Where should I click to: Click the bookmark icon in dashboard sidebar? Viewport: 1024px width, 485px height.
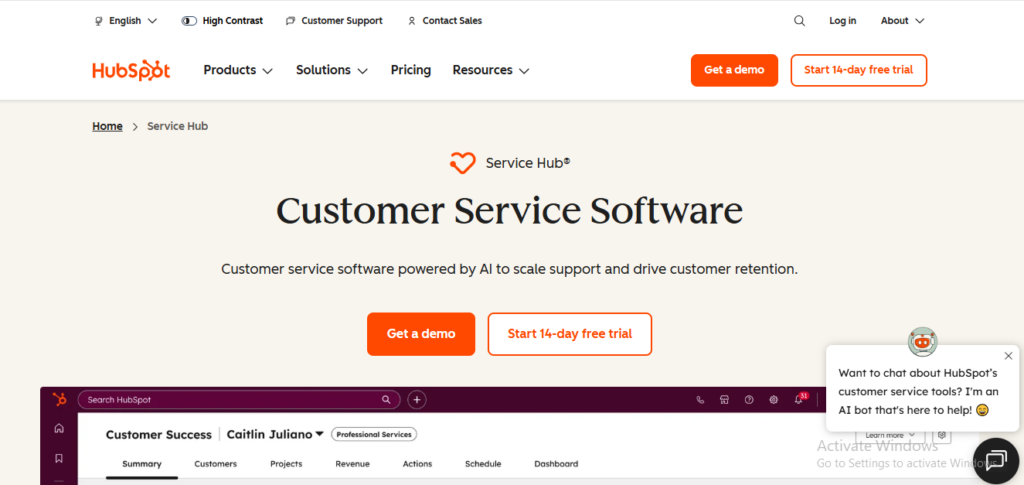coord(59,458)
